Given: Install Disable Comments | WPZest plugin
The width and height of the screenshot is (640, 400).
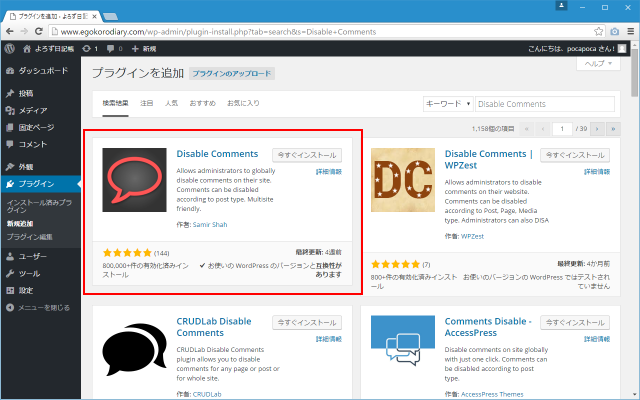Looking at the screenshot, I should [575, 155].
